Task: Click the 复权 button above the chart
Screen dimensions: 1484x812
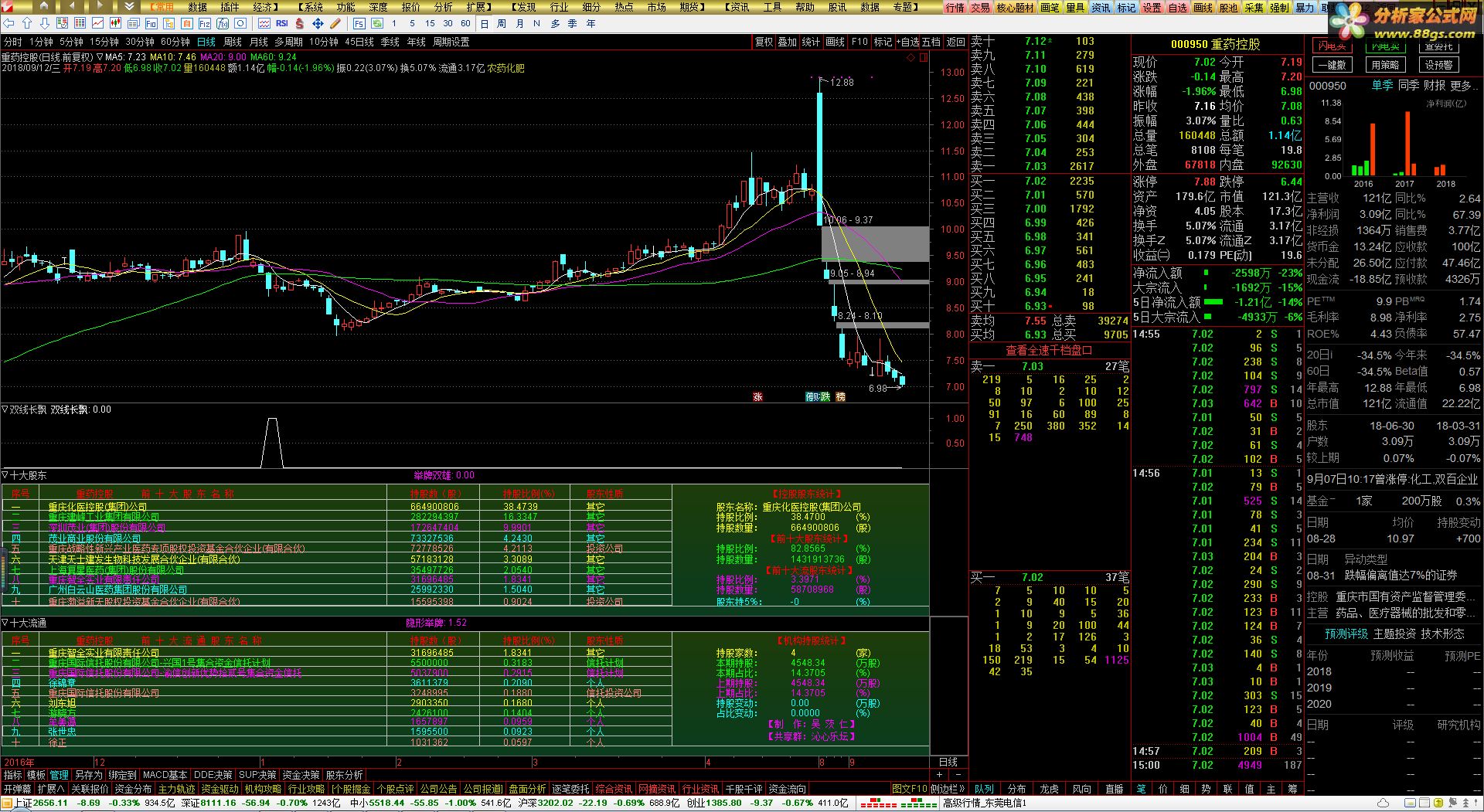Action: click(764, 42)
